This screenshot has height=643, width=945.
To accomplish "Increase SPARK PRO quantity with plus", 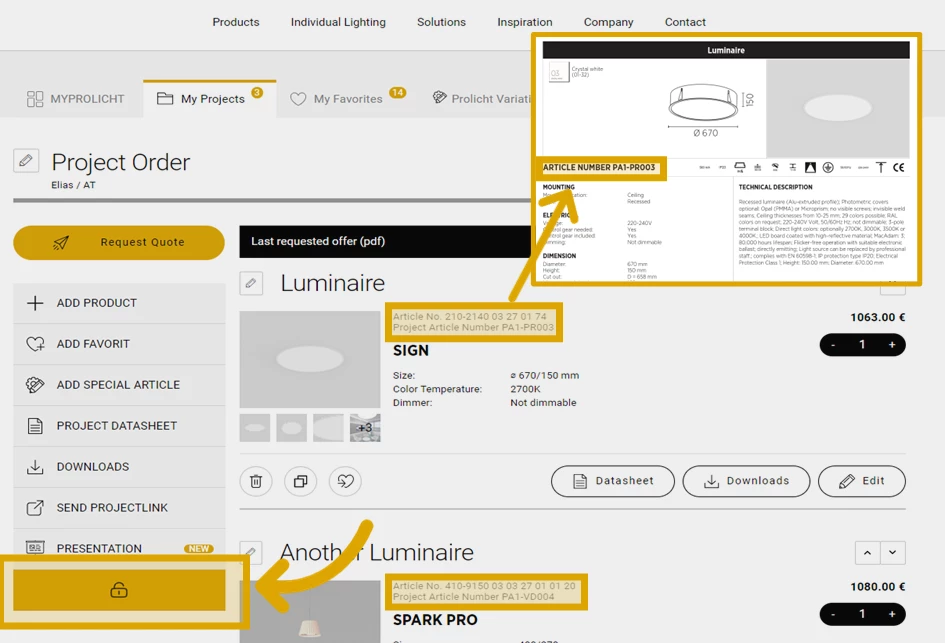I will [x=892, y=614].
